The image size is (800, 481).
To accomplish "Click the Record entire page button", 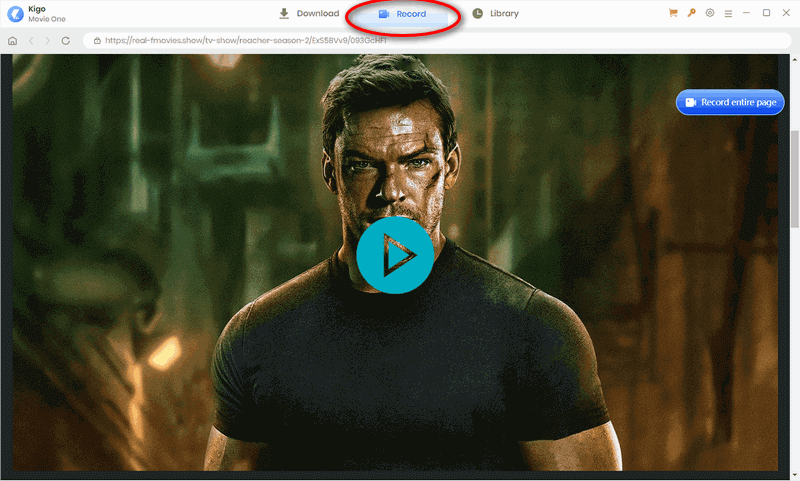I will [730, 103].
